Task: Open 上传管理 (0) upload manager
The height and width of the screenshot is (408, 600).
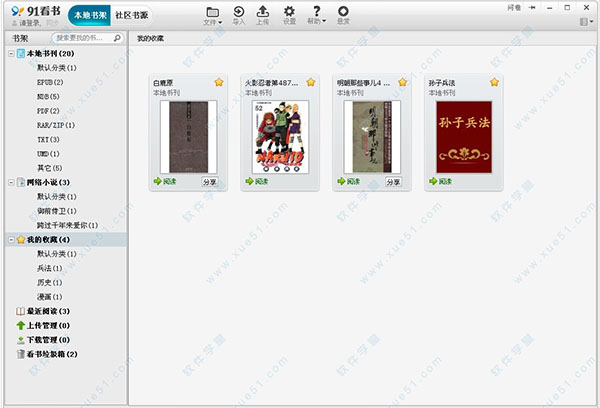Action: pos(48,326)
